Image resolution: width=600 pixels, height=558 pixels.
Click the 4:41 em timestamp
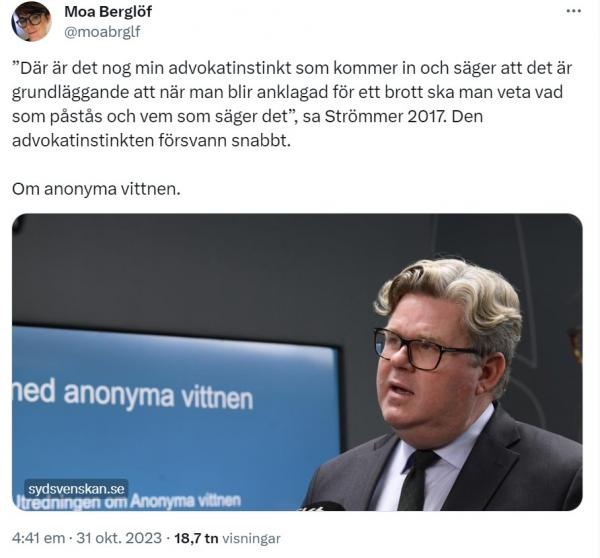click(x=38, y=538)
